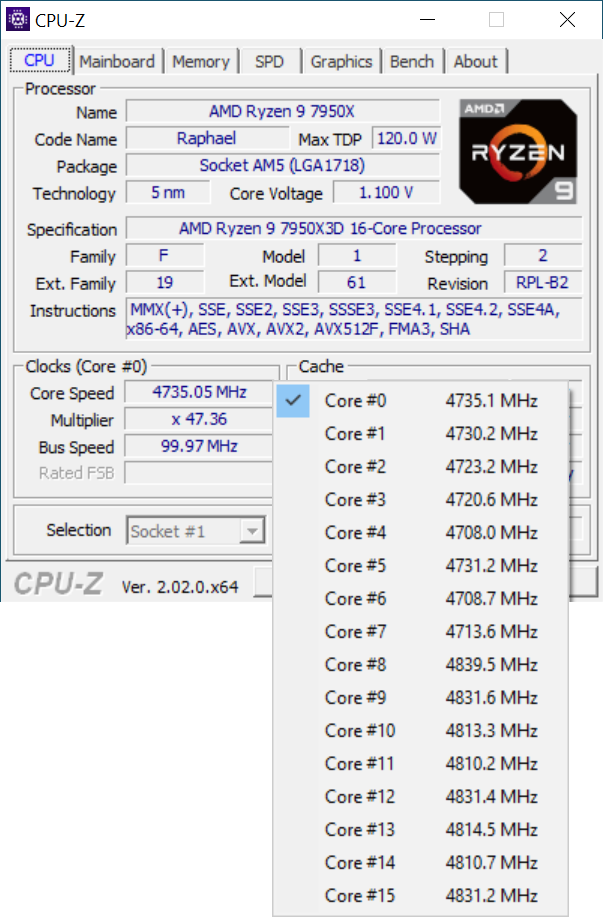The height and width of the screenshot is (917, 603).
Task: Choose Core #7 in the popup menu
Action: click(421, 632)
